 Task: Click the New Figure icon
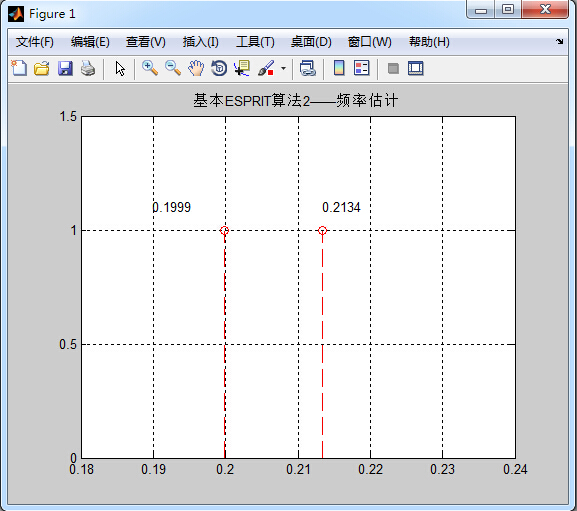(19, 68)
